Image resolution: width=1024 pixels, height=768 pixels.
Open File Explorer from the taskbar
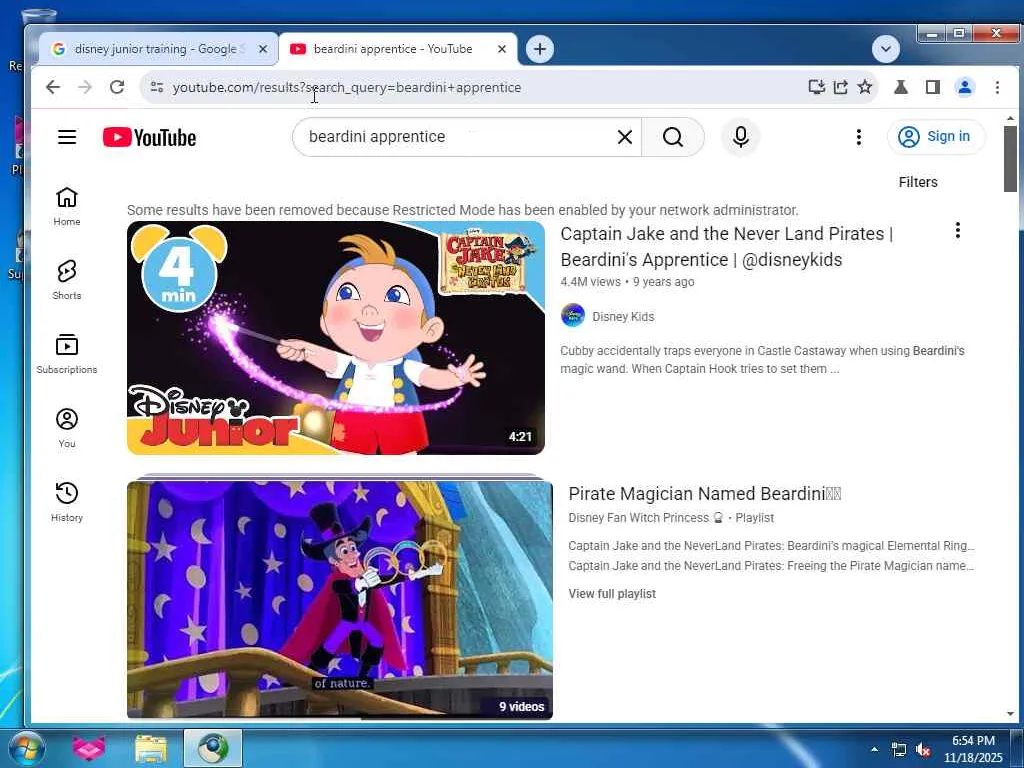pos(151,748)
